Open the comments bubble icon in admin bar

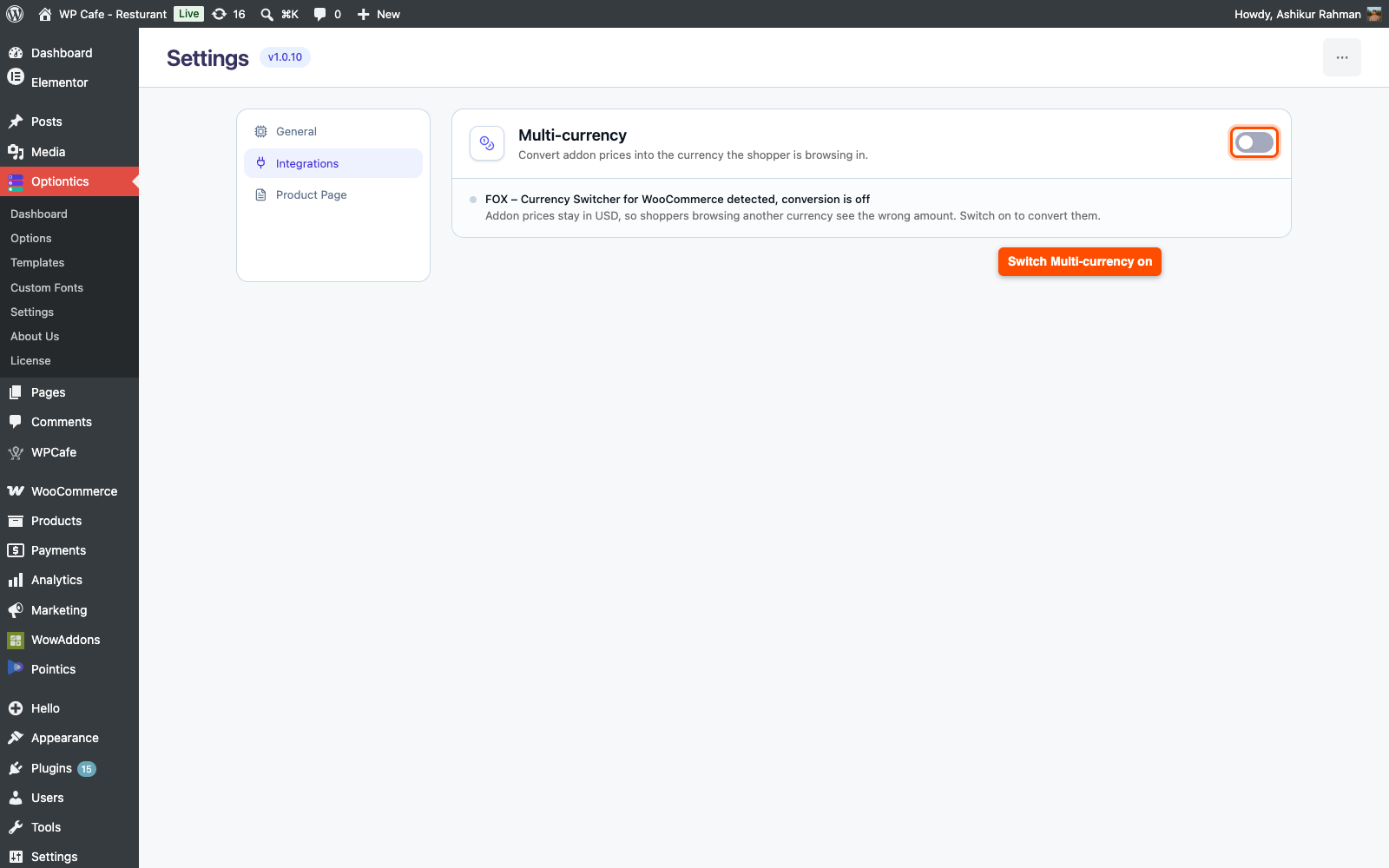coord(320,14)
